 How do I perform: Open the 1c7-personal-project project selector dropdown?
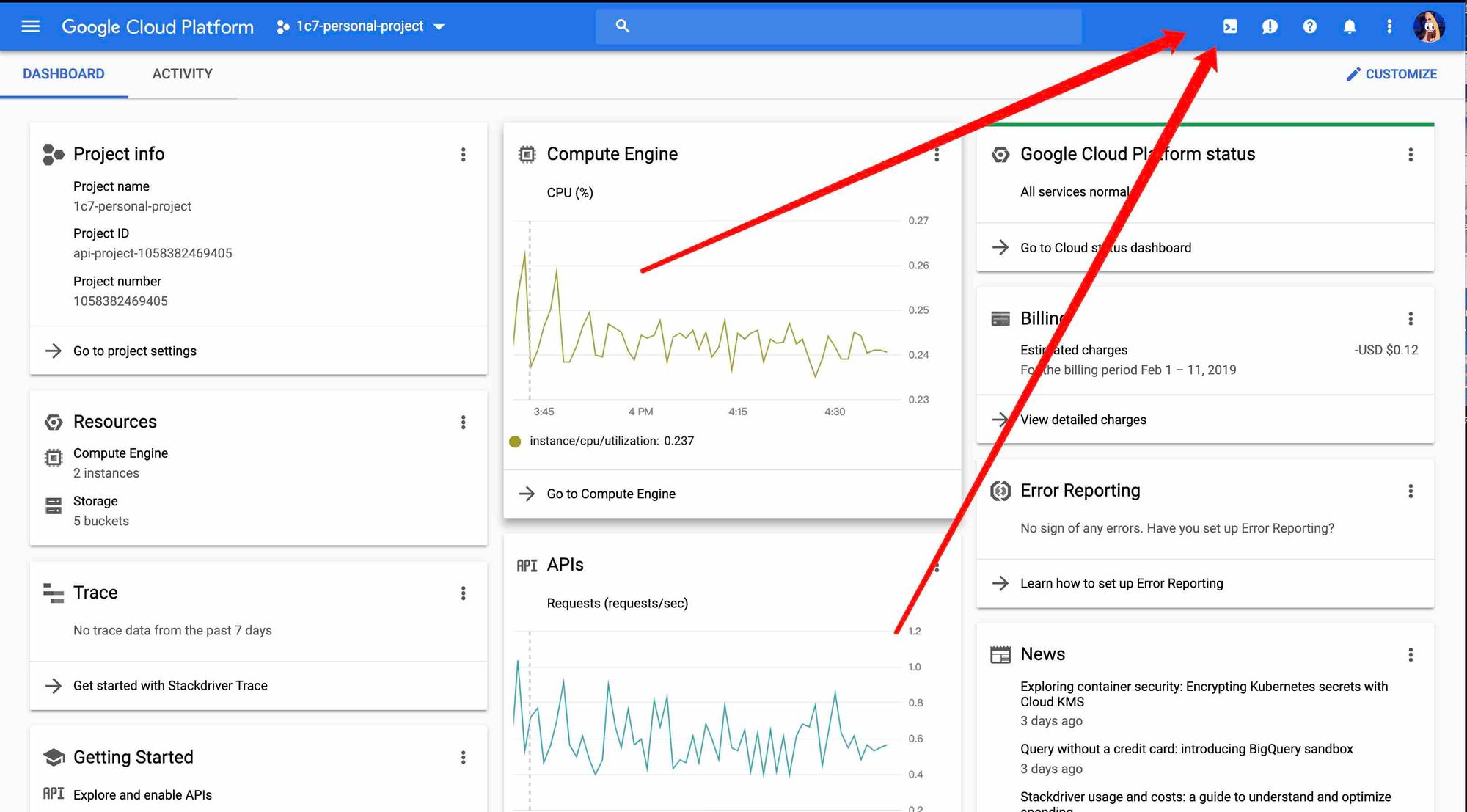360,26
